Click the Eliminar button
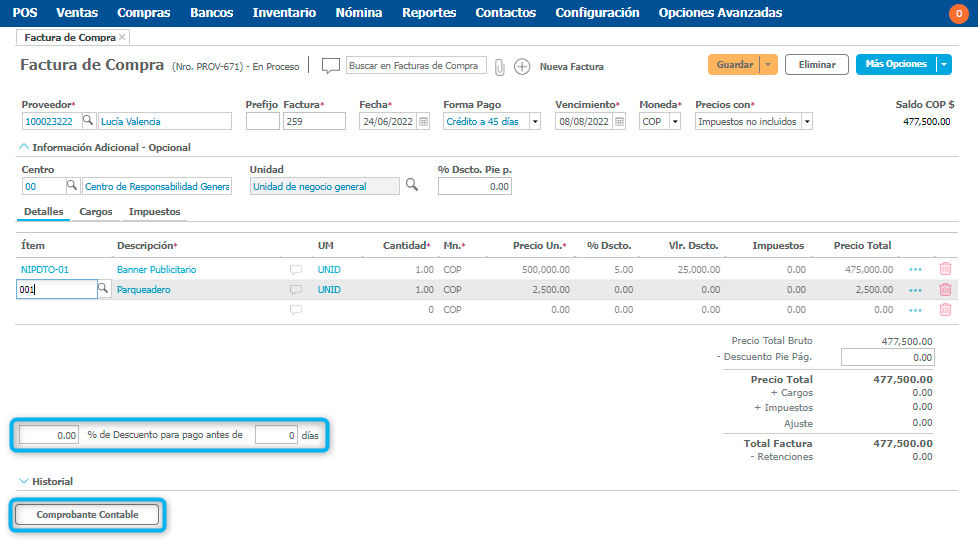This screenshot has width=978, height=541. [816, 64]
